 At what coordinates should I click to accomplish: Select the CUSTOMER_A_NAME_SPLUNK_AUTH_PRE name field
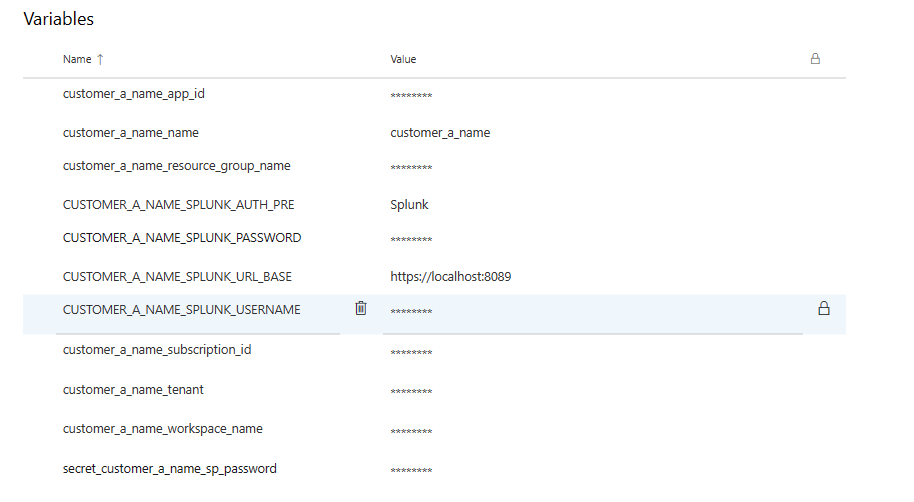click(x=178, y=205)
